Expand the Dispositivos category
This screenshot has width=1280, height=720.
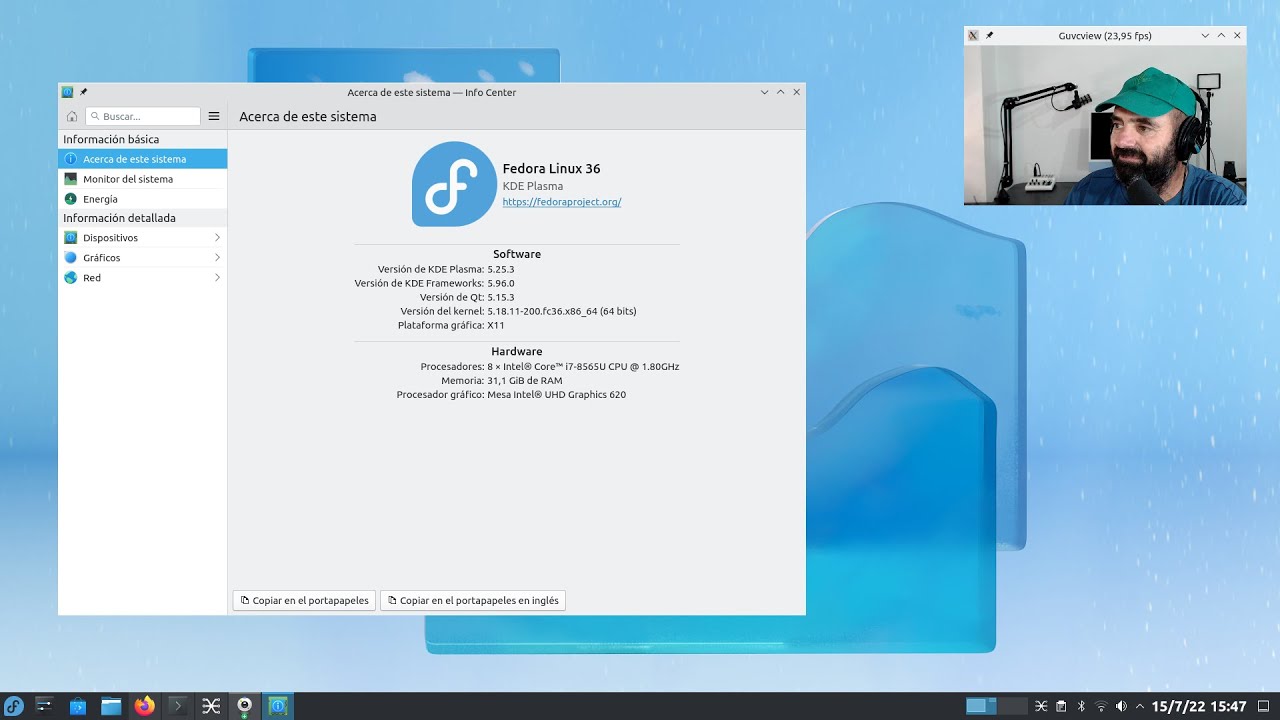pos(143,238)
